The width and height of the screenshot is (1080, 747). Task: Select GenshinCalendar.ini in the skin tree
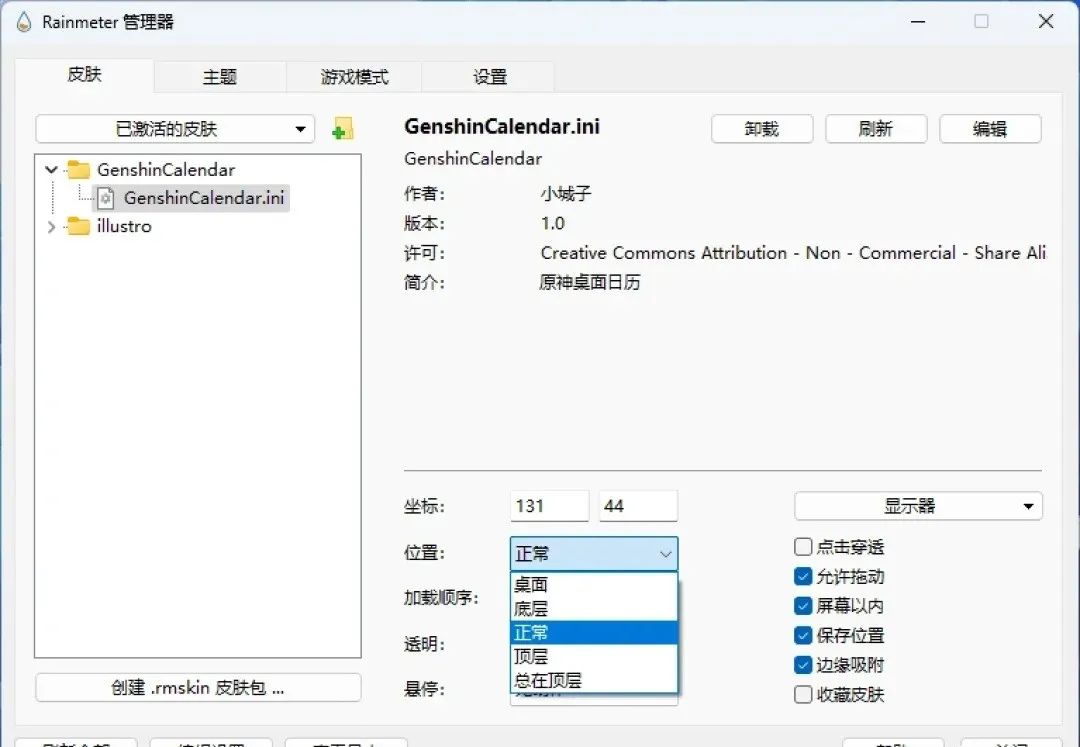tap(203, 198)
